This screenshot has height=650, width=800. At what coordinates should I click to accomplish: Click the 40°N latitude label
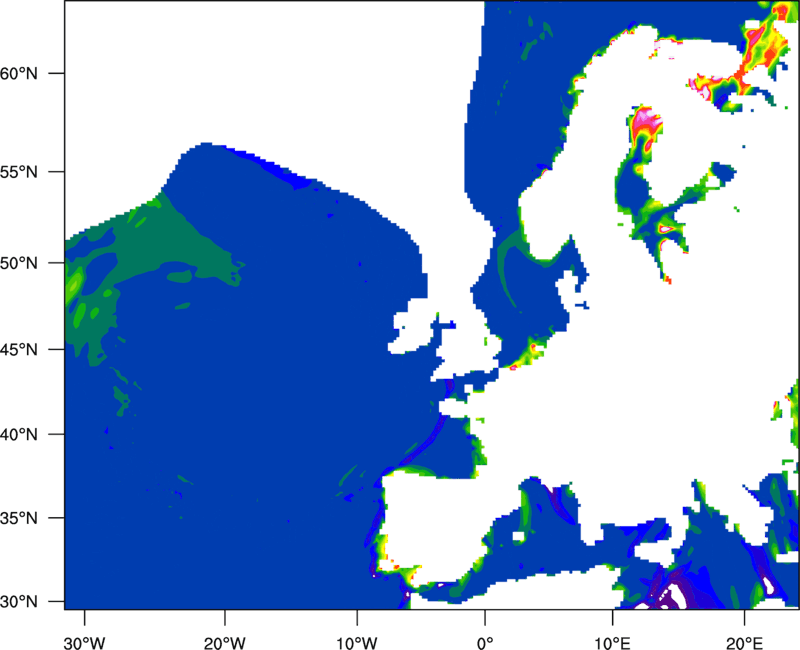coord(19,435)
